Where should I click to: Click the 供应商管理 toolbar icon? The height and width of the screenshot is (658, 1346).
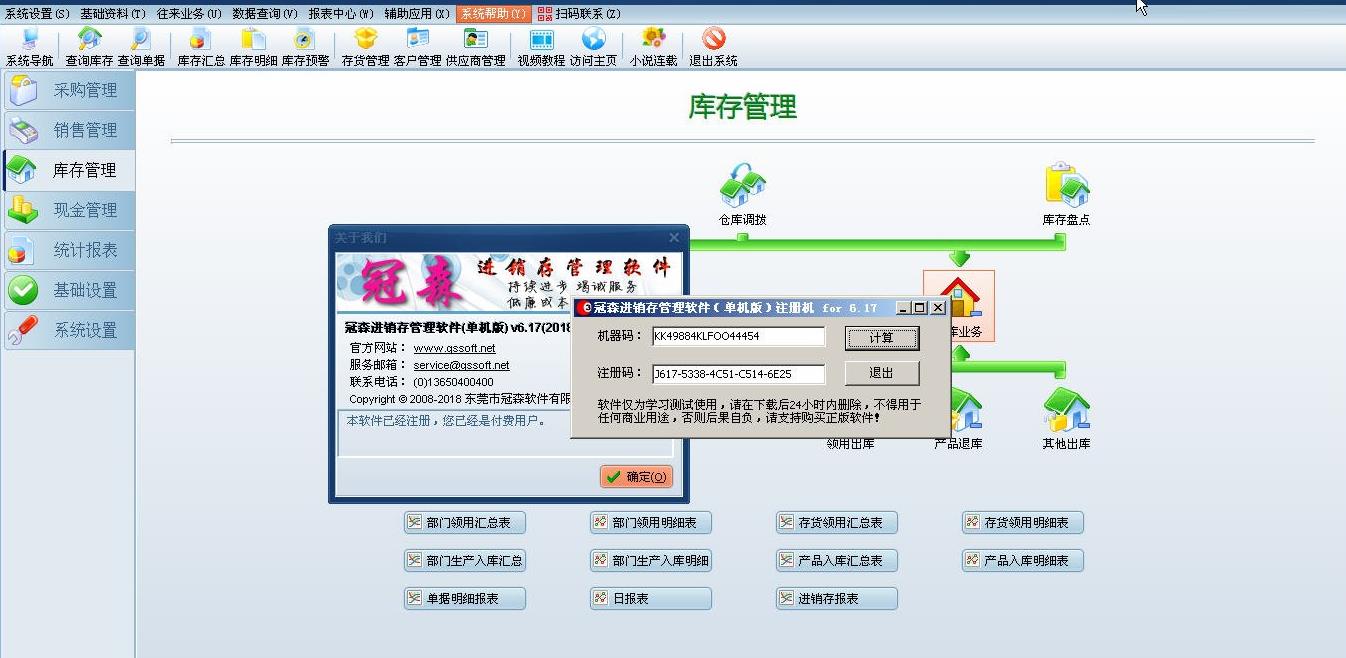pos(475,47)
